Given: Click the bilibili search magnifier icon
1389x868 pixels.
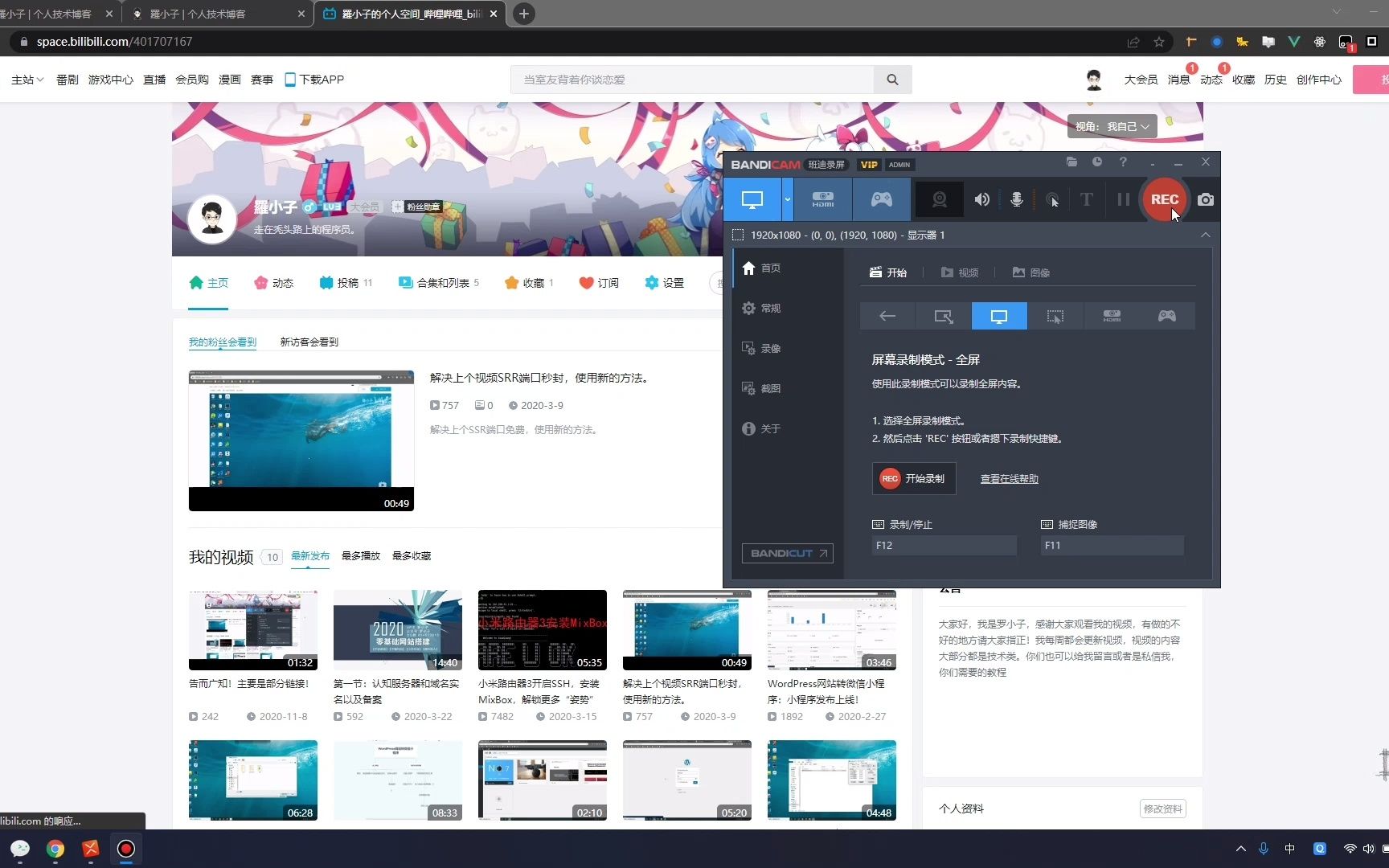Looking at the screenshot, I should click(892, 80).
